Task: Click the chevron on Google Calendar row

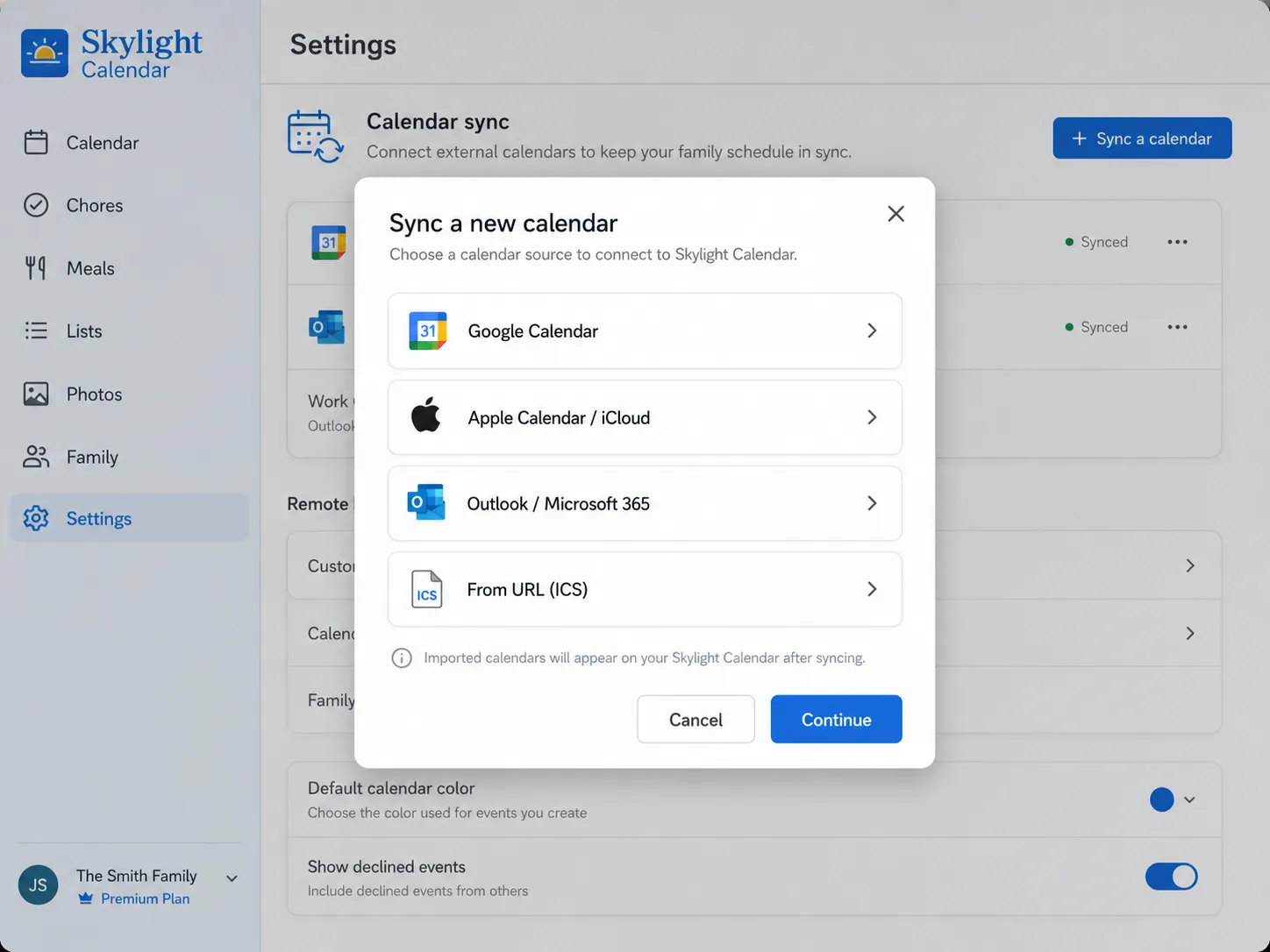Action: (x=872, y=330)
